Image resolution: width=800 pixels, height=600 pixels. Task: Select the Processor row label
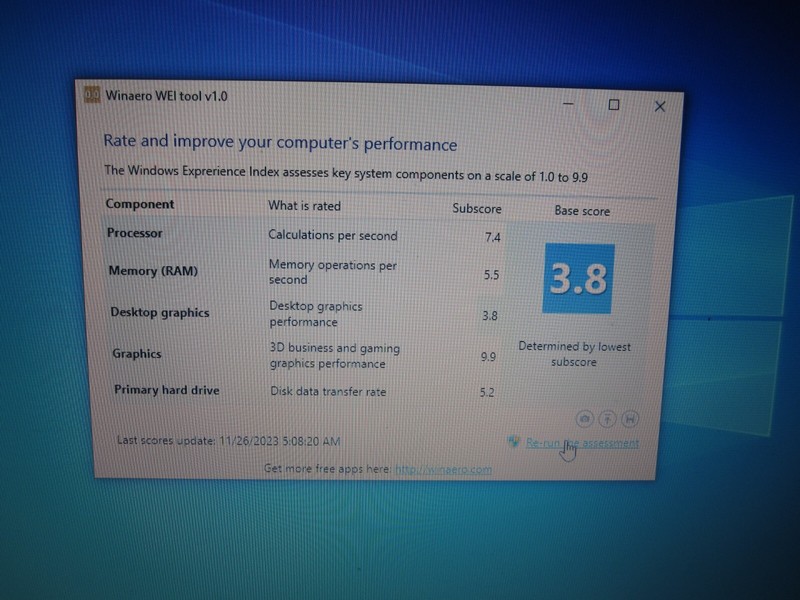click(x=135, y=233)
